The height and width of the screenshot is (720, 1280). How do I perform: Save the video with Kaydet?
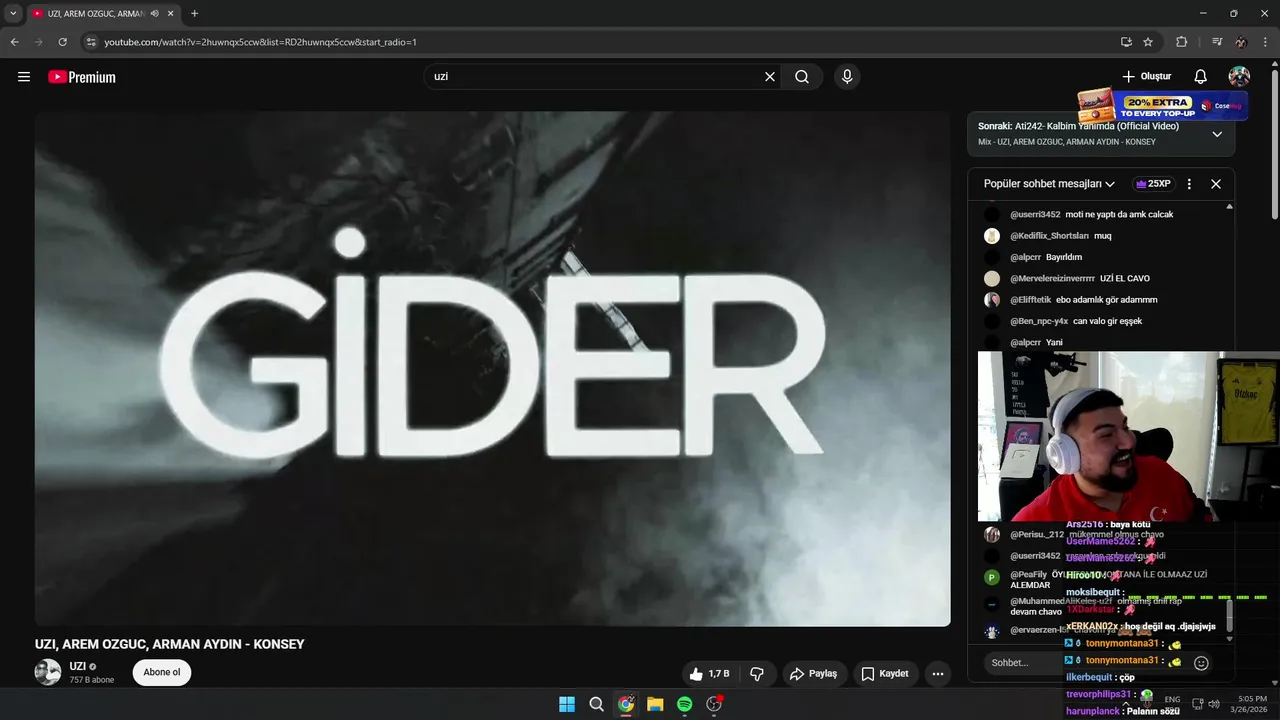click(885, 674)
